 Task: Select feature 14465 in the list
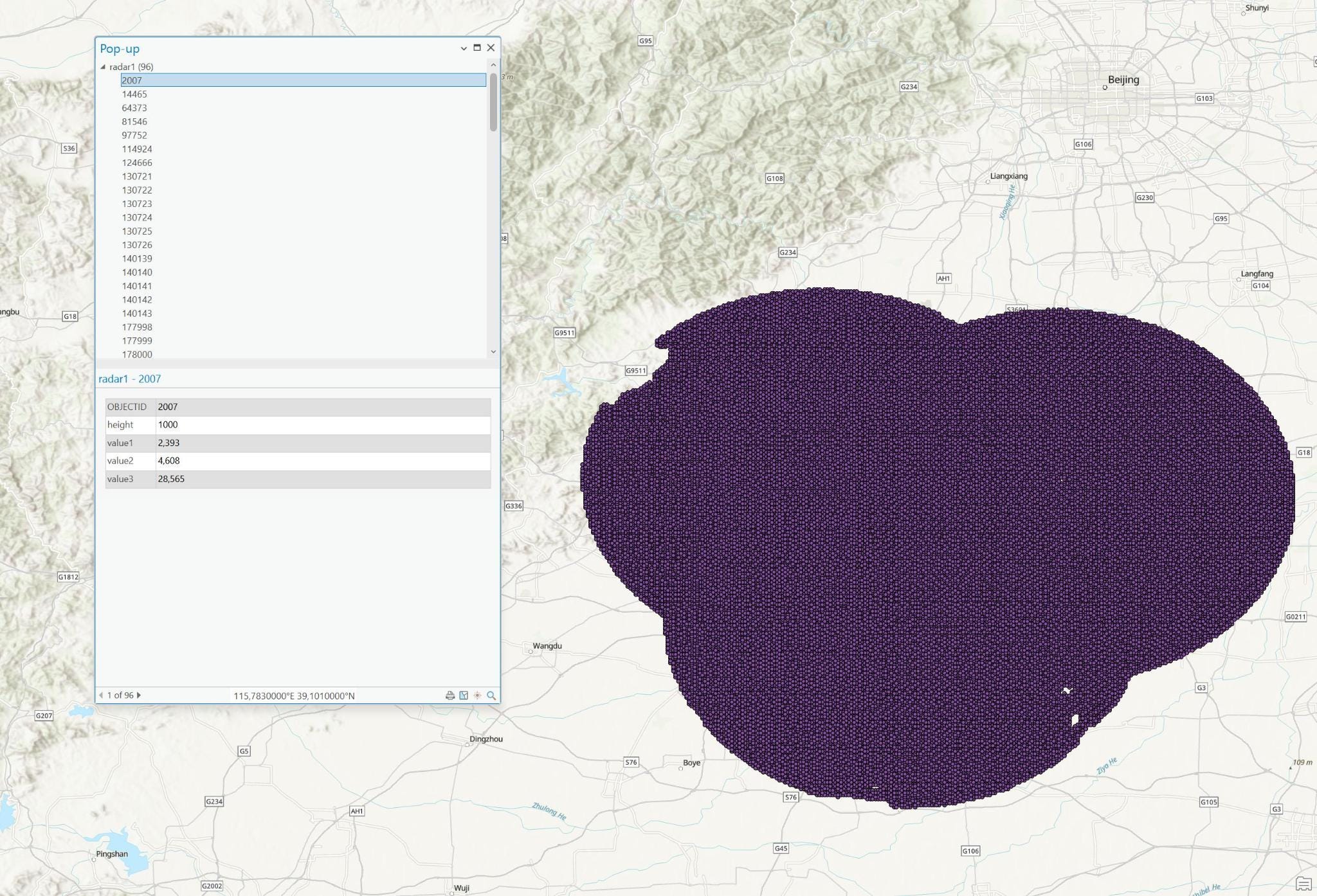pos(134,94)
